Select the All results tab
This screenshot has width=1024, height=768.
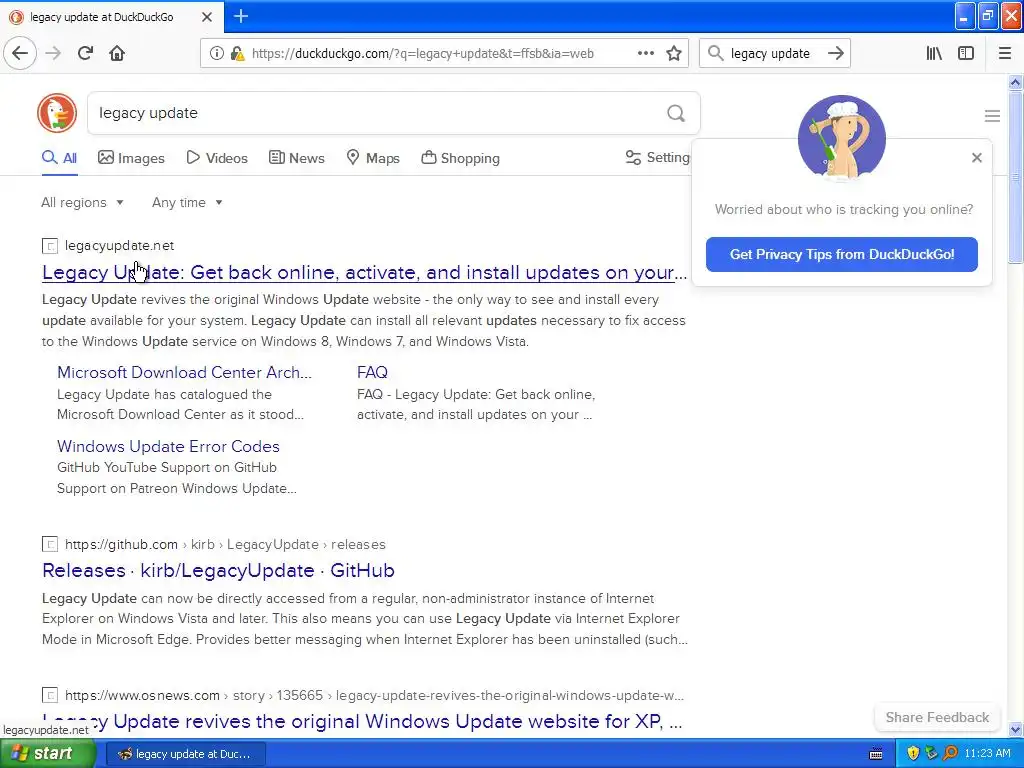59,158
